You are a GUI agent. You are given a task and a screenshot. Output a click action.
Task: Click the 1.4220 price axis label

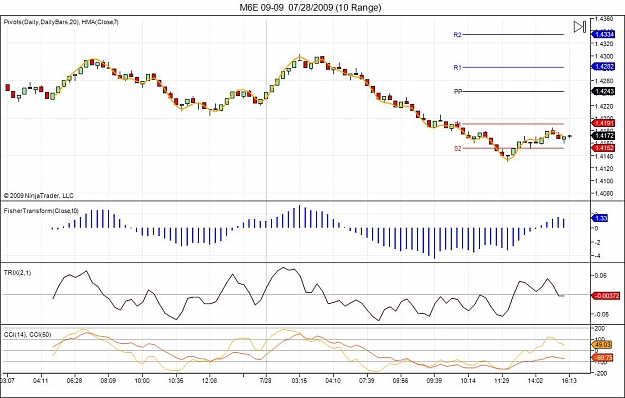(x=604, y=106)
